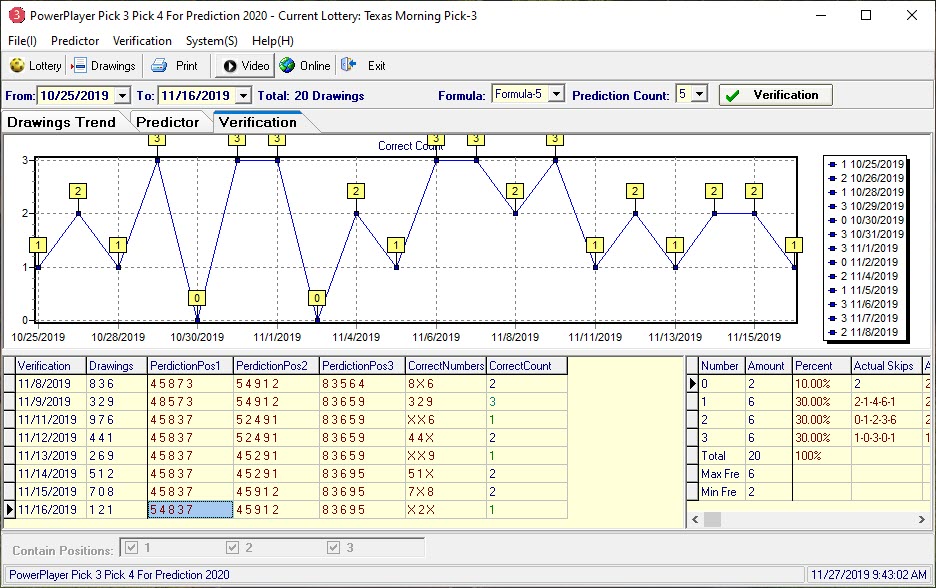The height and width of the screenshot is (588, 936).
Task: Open the Prediction Count dropdown
Action: pos(700,94)
